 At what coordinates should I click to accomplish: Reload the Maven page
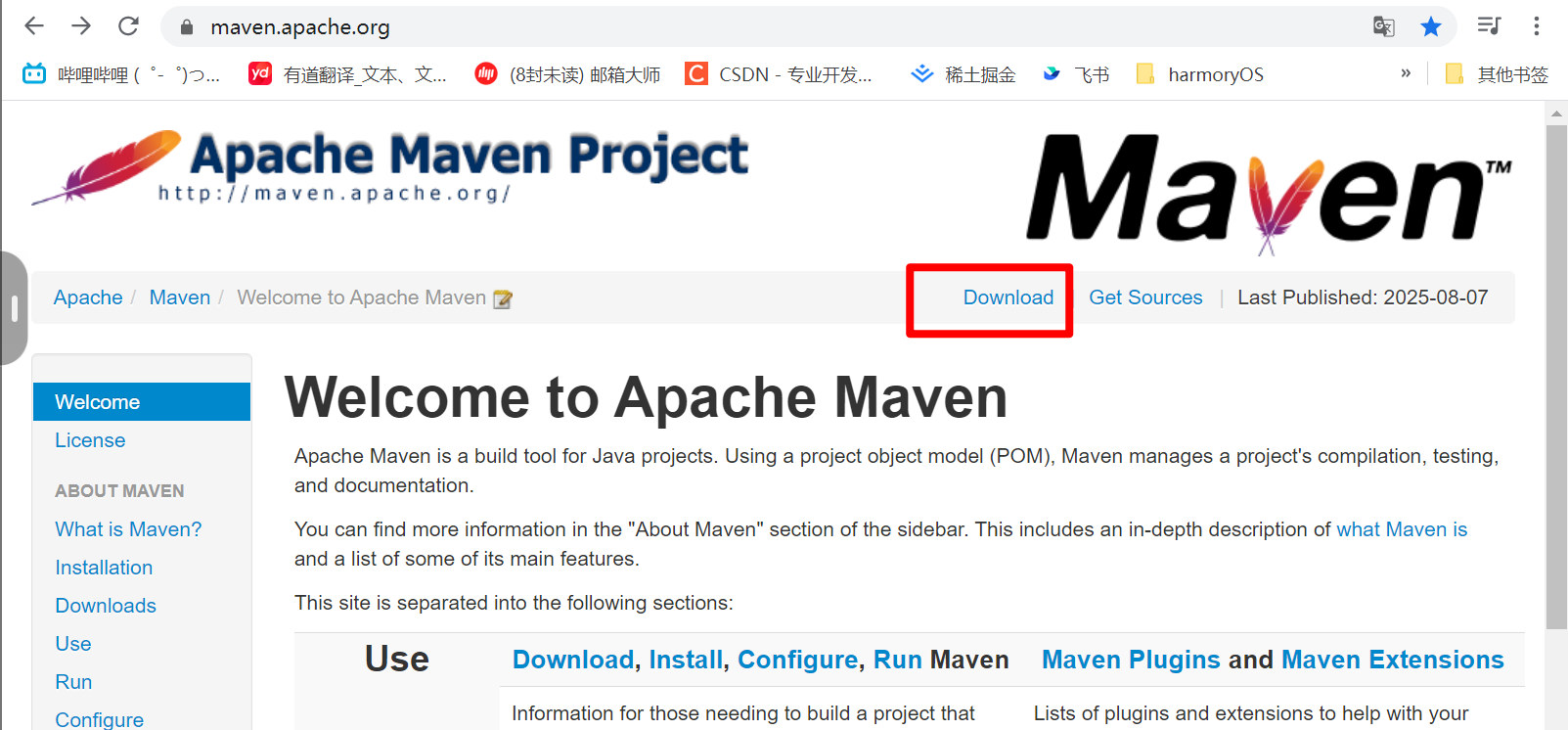(x=128, y=26)
